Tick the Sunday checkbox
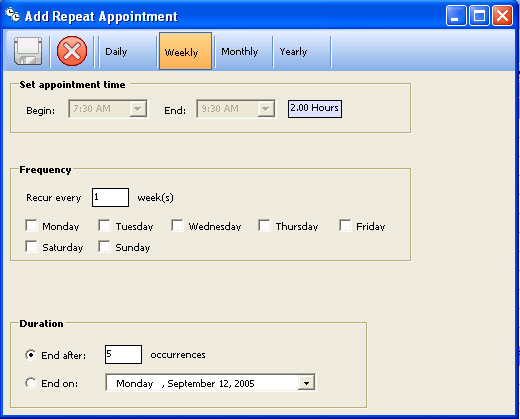The image size is (520, 419). pos(104,247)
